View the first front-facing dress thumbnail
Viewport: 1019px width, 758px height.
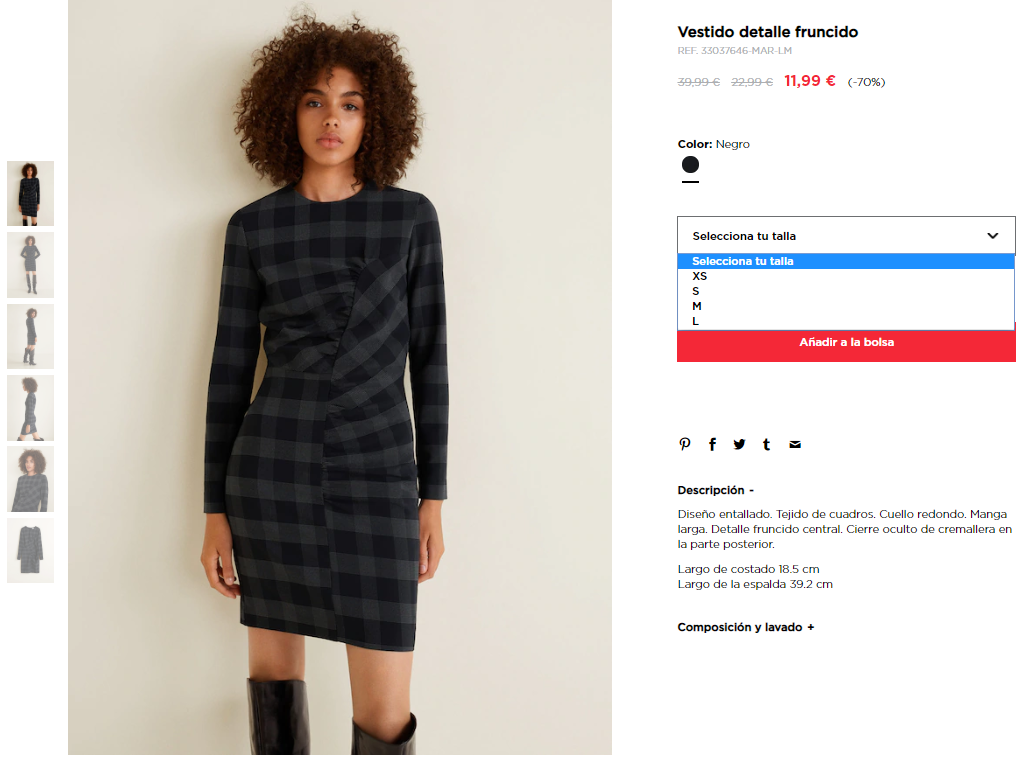pos(31,194)
